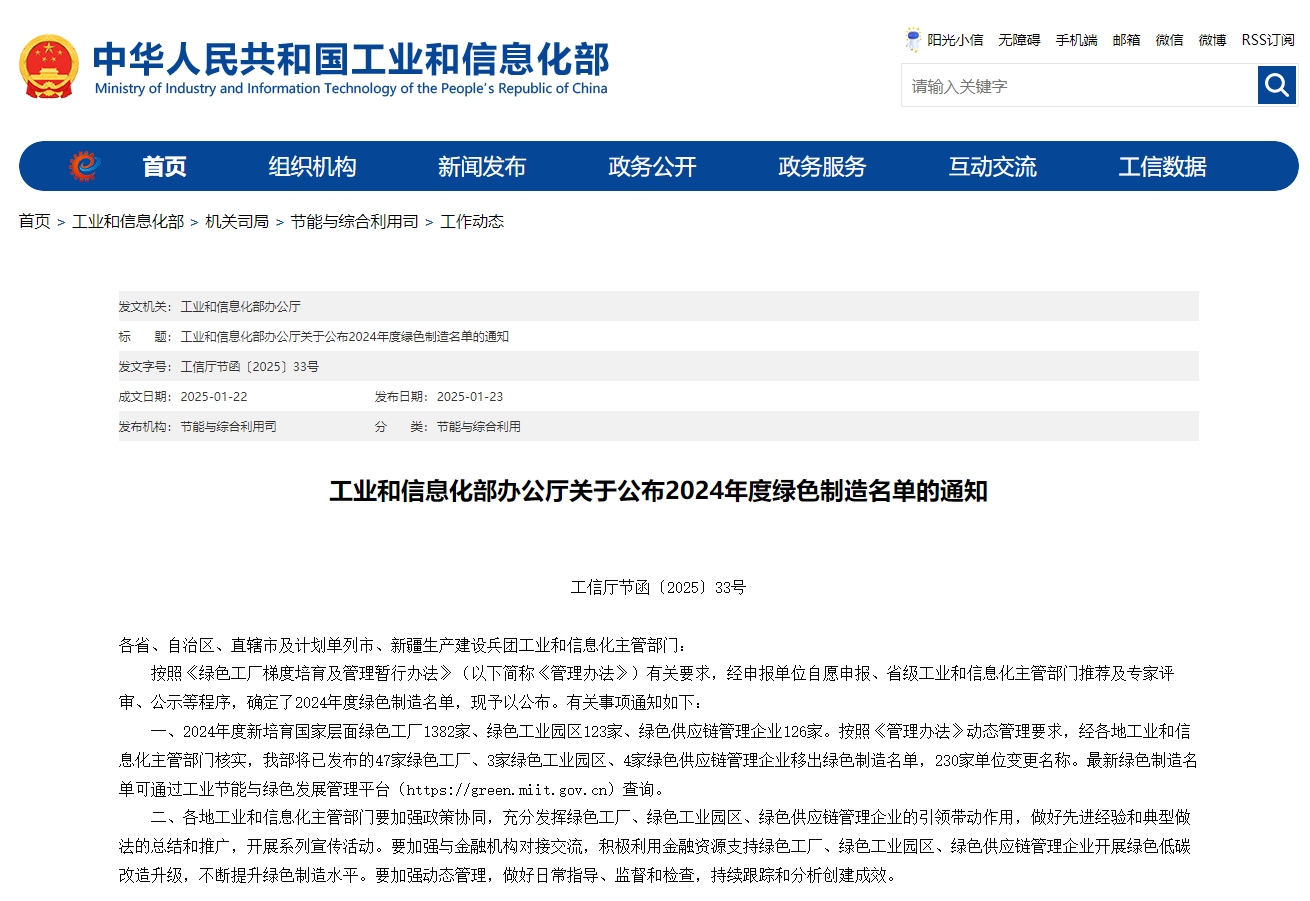Click the 微信 link in header
Image resolution: width=1310 pixels, height=901 pixels.
(1169, 40)
